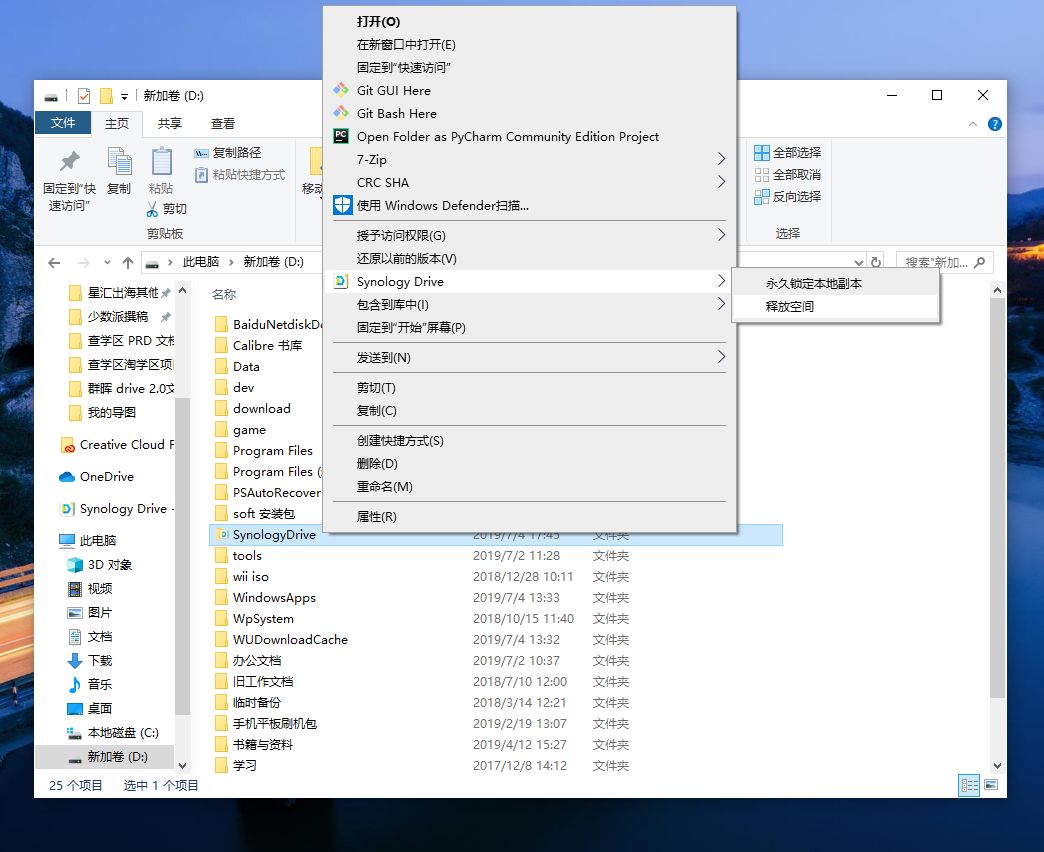This screenshot has width=1044, height=852.
Task: Click the Git Bash Here icon
Action: (341, 113)
